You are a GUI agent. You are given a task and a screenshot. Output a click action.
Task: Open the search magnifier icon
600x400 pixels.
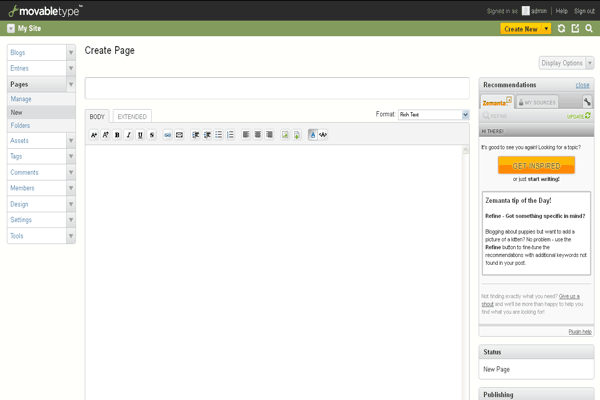[589, 28]
